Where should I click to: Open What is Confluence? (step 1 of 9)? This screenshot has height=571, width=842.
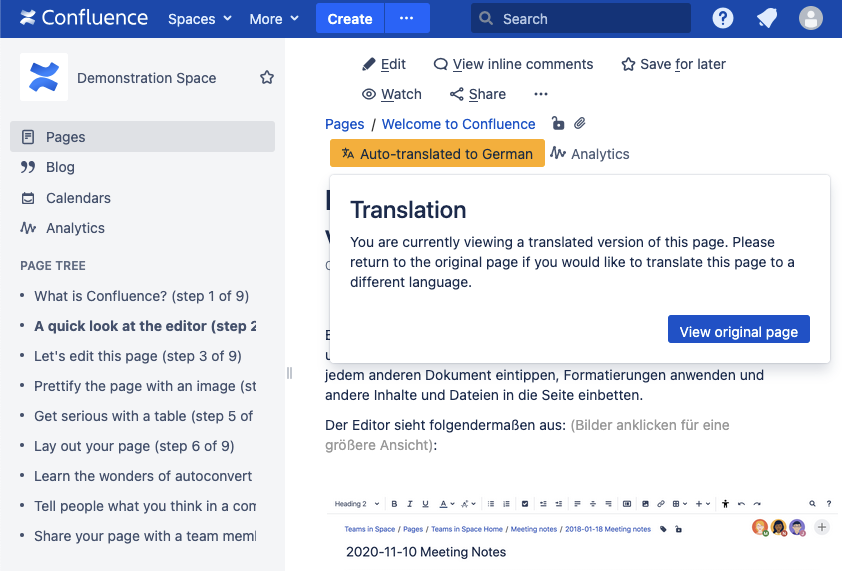pyautogui.click(x=141, y=296)
